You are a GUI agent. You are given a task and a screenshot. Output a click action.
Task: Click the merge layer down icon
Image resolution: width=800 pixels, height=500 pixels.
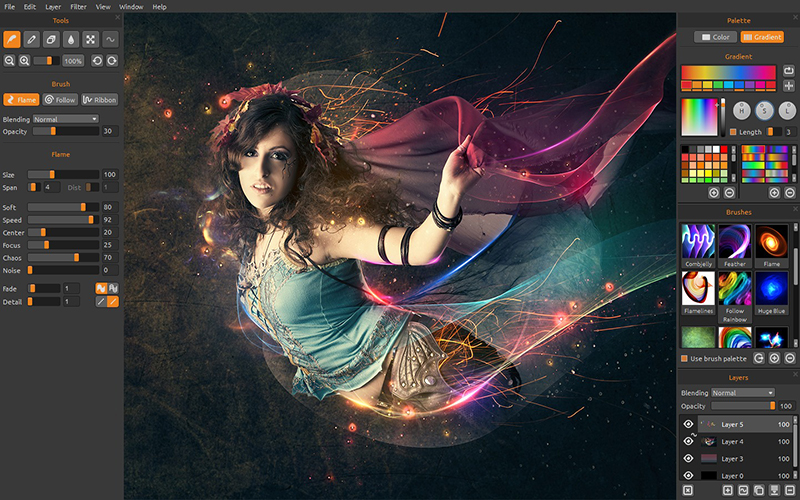coord(774,490)
